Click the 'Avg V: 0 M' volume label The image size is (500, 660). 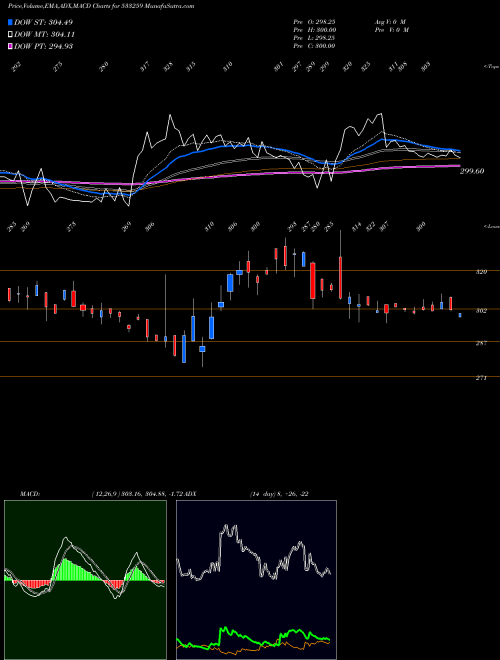click(x=392, y=21)
